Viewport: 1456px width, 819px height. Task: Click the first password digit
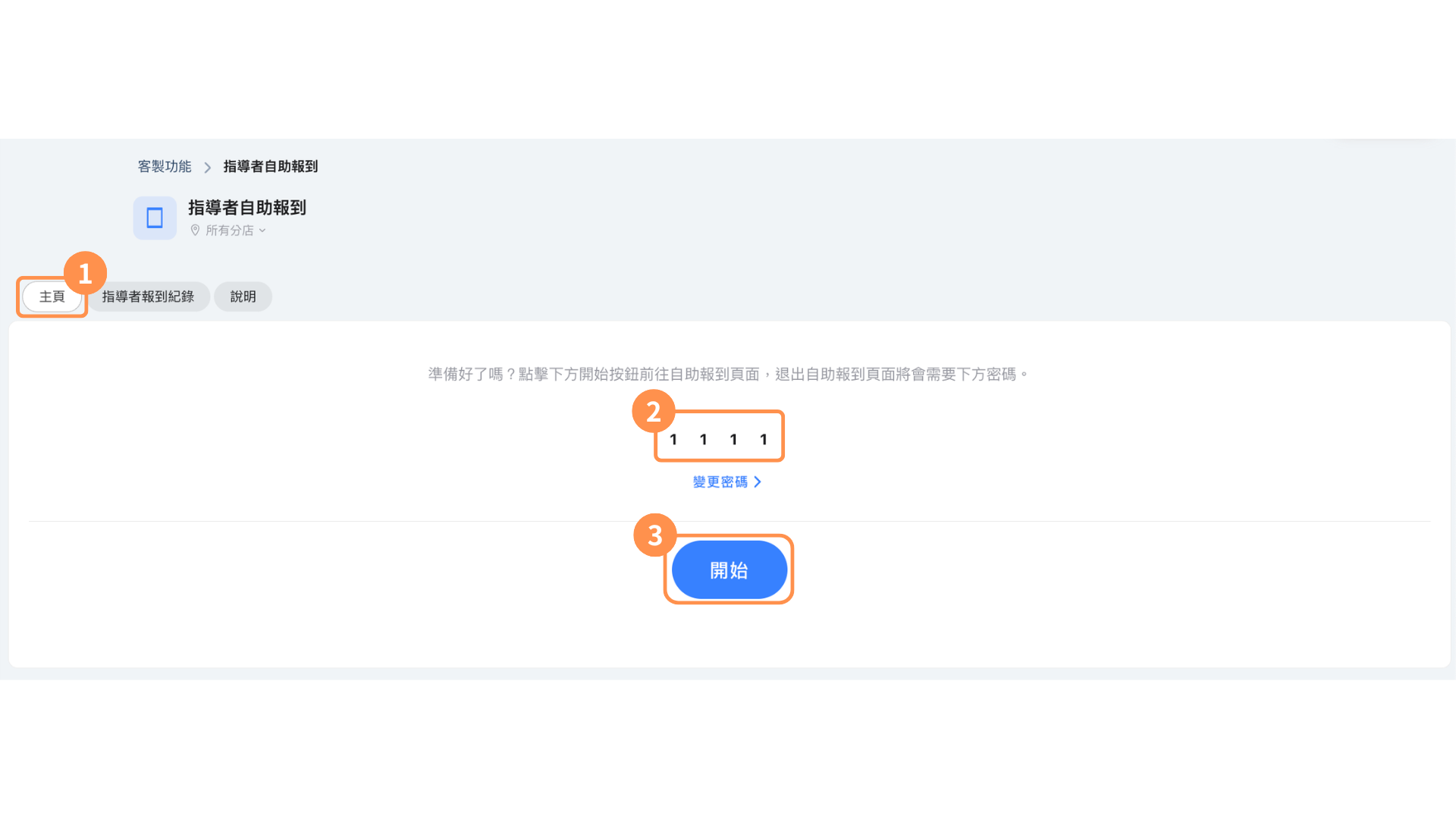tap(673, 439)
